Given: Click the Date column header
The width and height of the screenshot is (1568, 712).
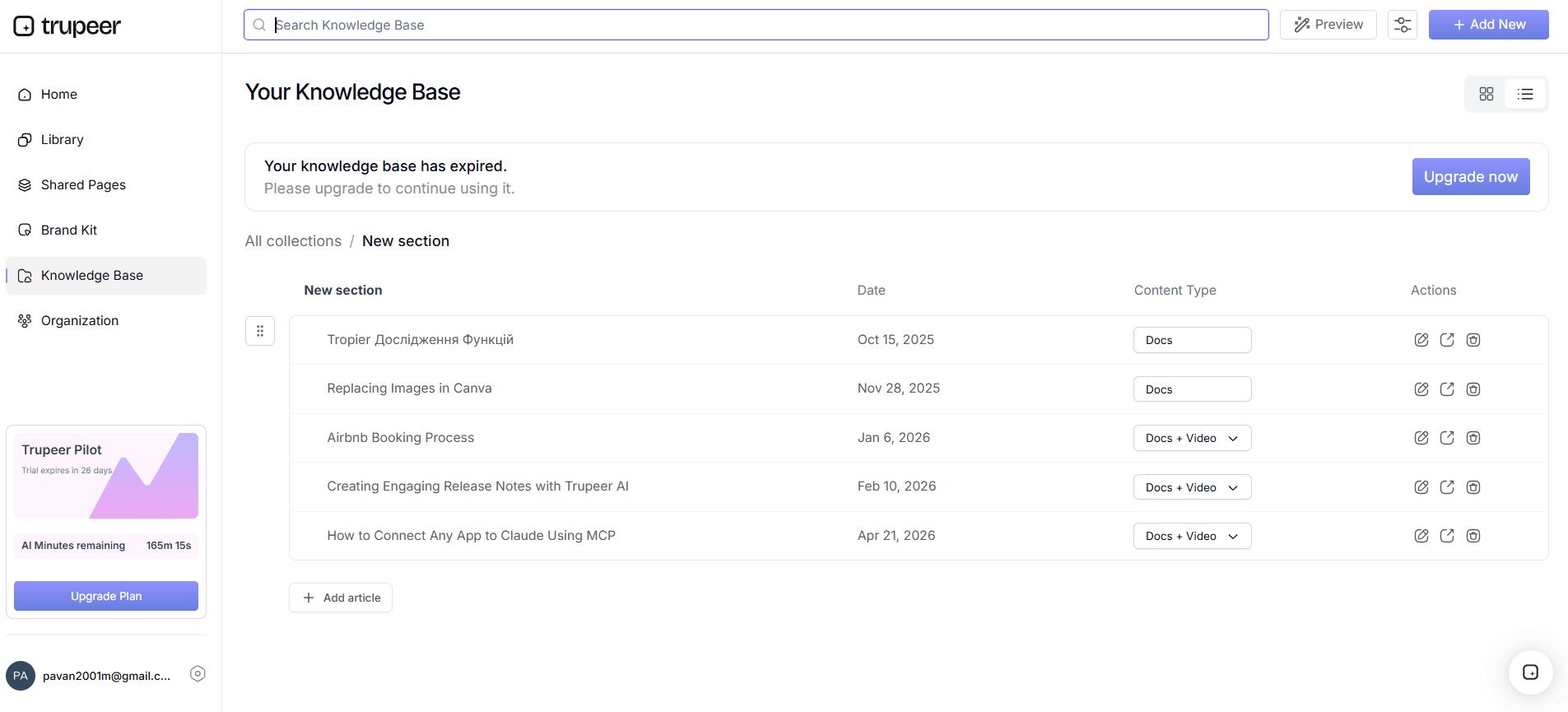Looking at the screenshot, I should coord(871,291).
